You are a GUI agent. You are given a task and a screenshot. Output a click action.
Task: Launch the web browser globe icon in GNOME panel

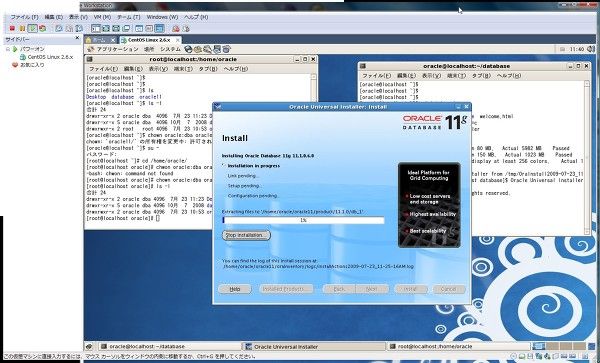tap(188, 49)
